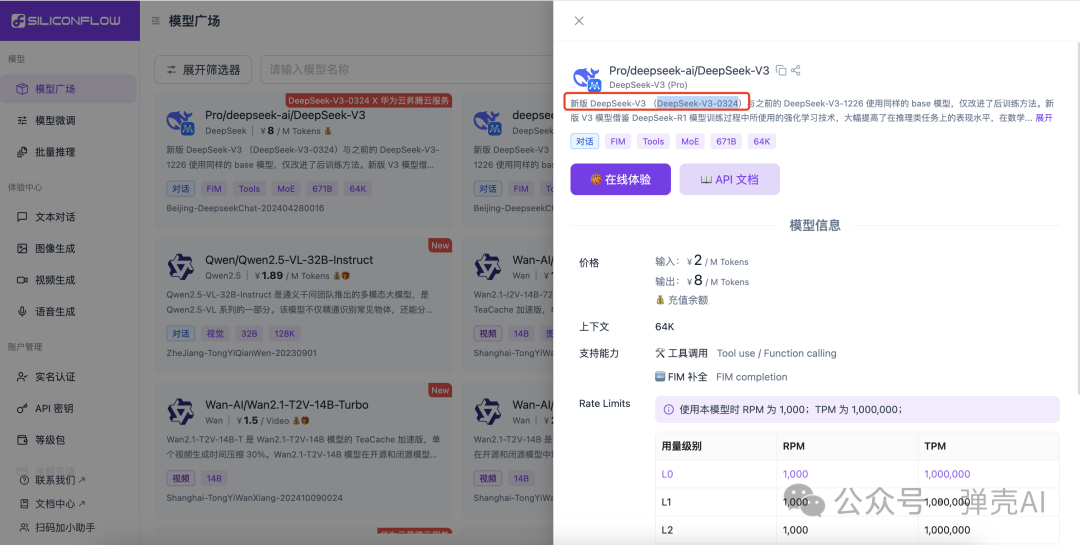Select the 671B tag in detail panel
Viewport: 1080px width, 545px height.
[726, 141]
